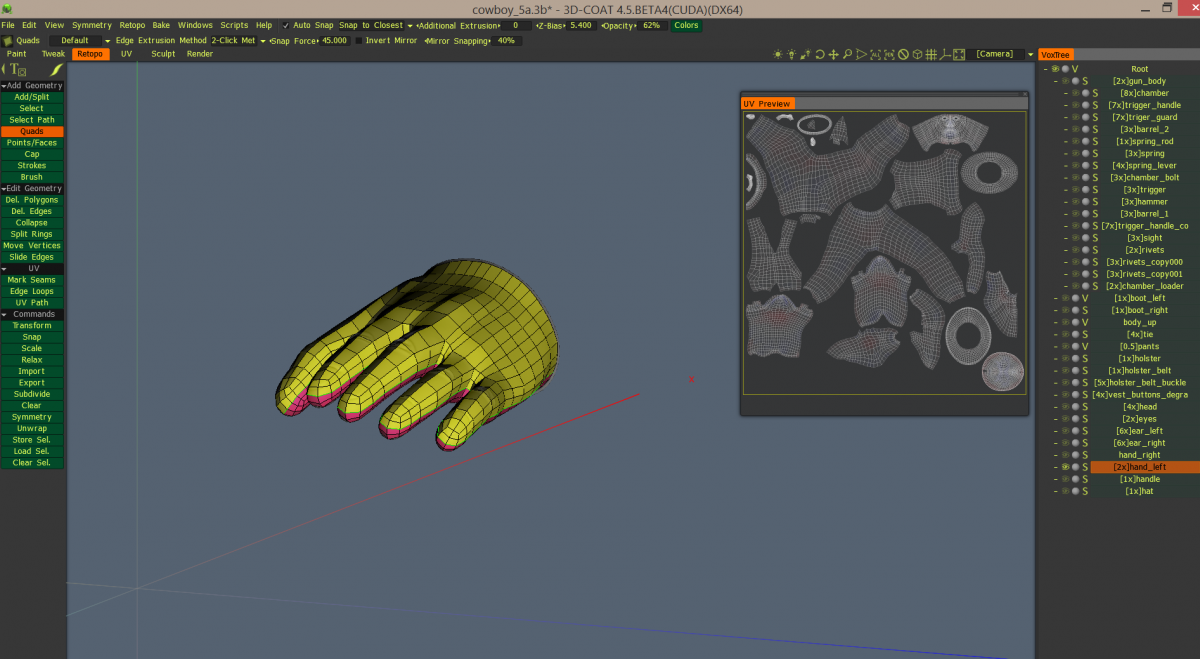This screenshot has height=659, width=1200.
Task: Click the rotate camera icon
Action: (819, 54)
